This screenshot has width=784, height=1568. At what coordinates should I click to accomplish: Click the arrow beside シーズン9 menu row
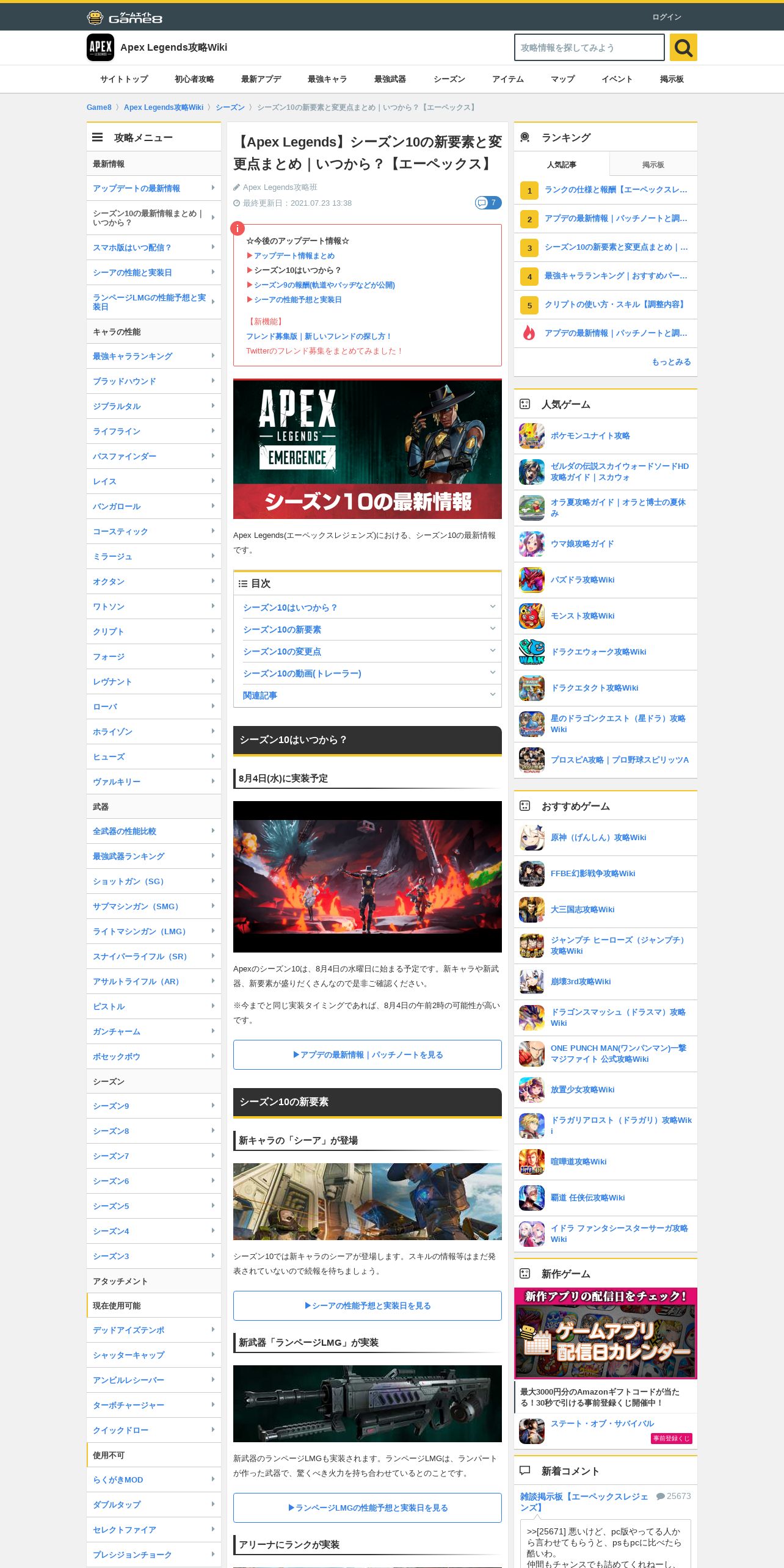tap(212, 1106)
